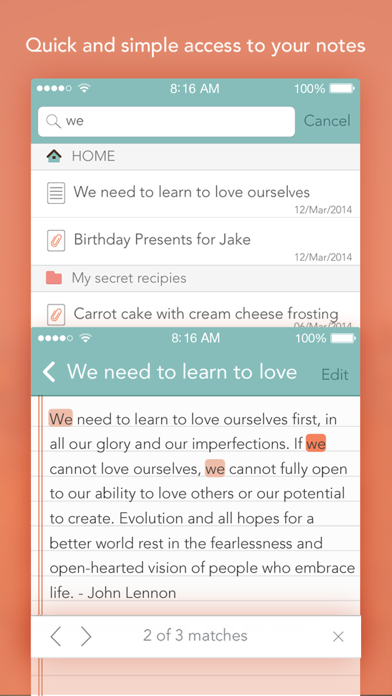
Task: Jump to the previous search match
Action: (55, 637)
